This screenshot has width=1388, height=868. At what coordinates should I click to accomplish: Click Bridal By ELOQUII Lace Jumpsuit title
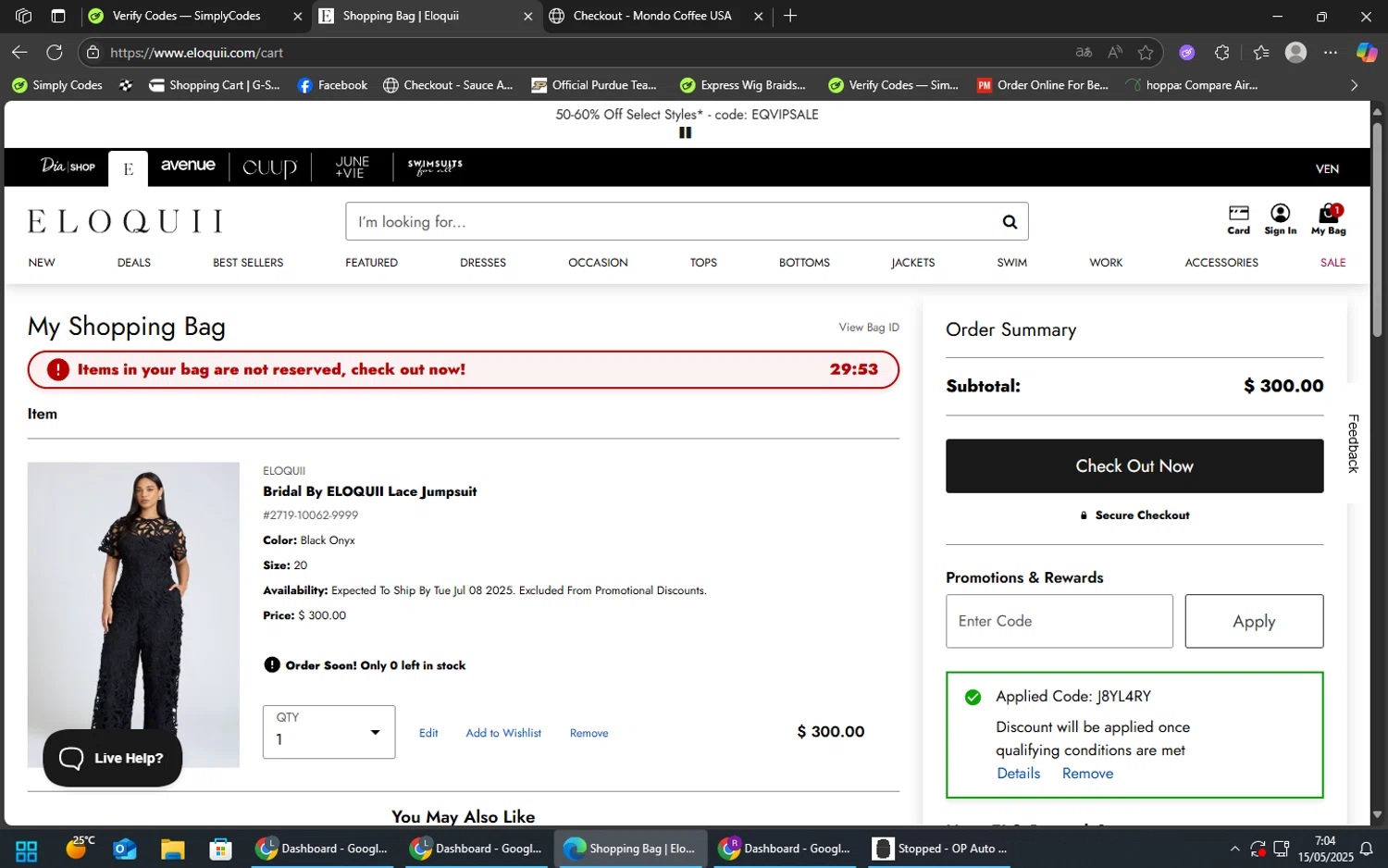pyautogui.click(x=369, y=491)
